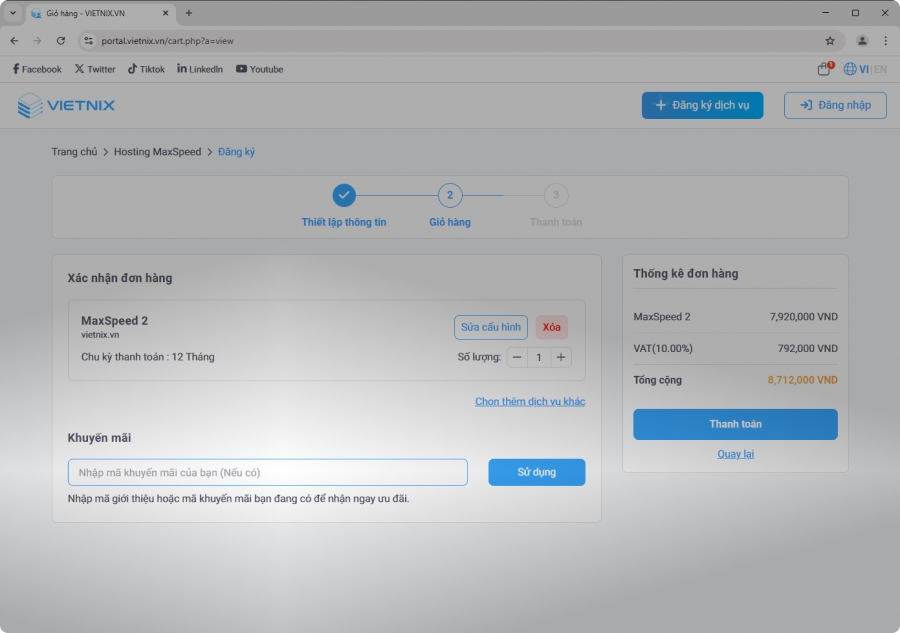Click the promo code input field

(267, 472)
